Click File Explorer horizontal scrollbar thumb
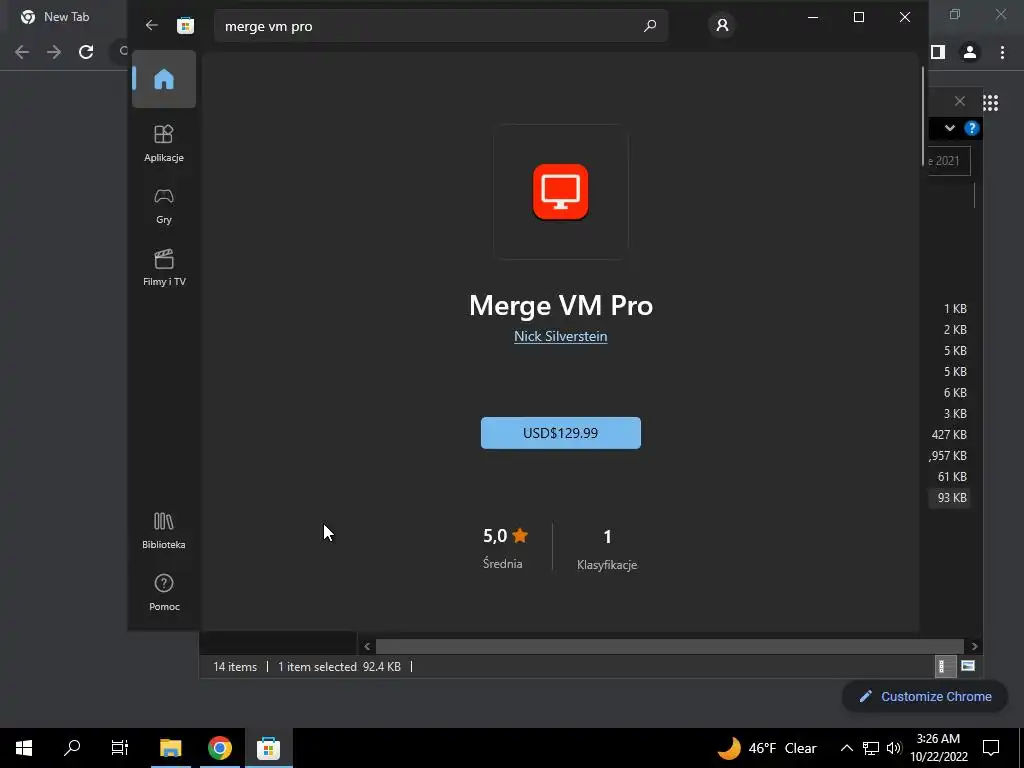This screenshot has height=768, width=1024. pos(669,647)
